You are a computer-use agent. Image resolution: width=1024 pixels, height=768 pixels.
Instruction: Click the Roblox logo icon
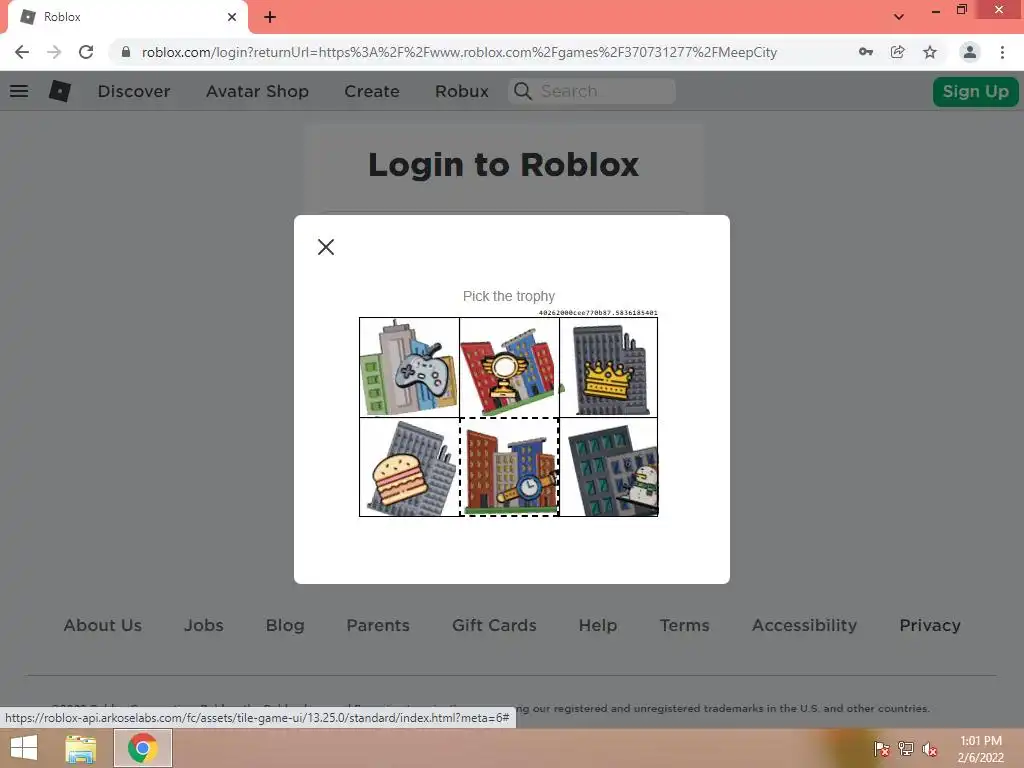[60, 91]
